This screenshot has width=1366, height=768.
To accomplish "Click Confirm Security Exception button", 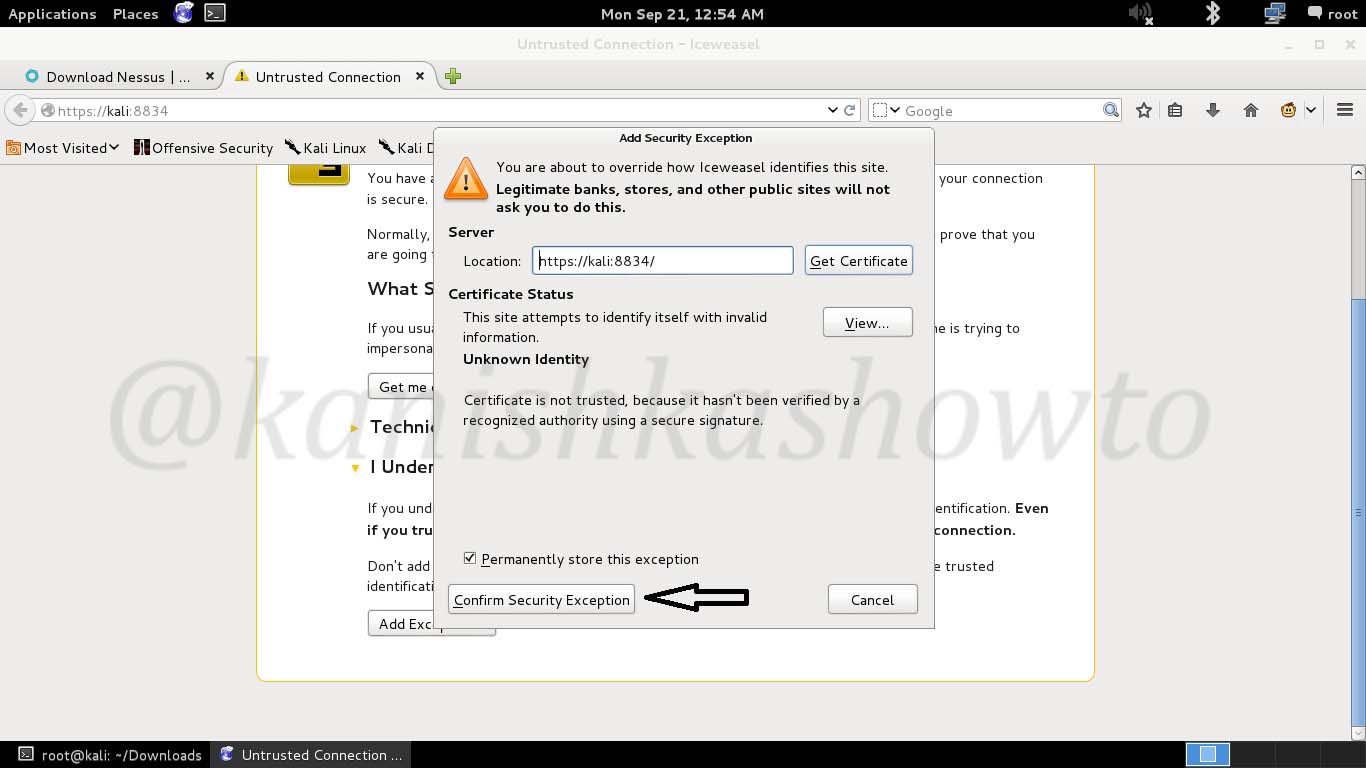I will 541,600.
